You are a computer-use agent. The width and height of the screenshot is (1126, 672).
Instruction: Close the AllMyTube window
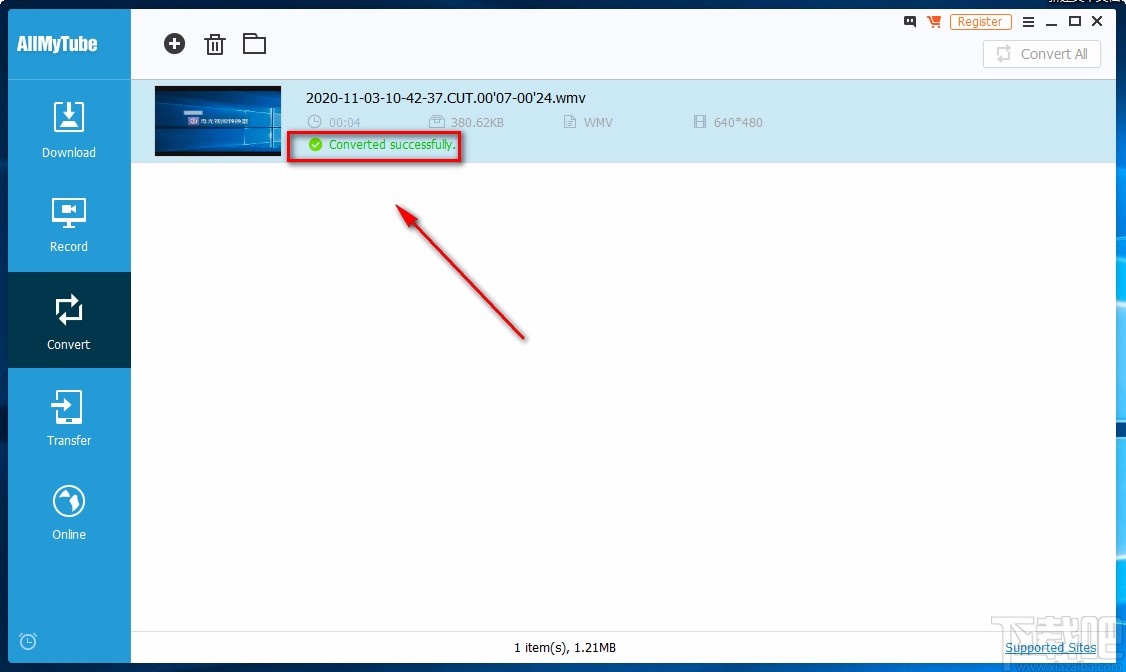[x=1097, y=22]
